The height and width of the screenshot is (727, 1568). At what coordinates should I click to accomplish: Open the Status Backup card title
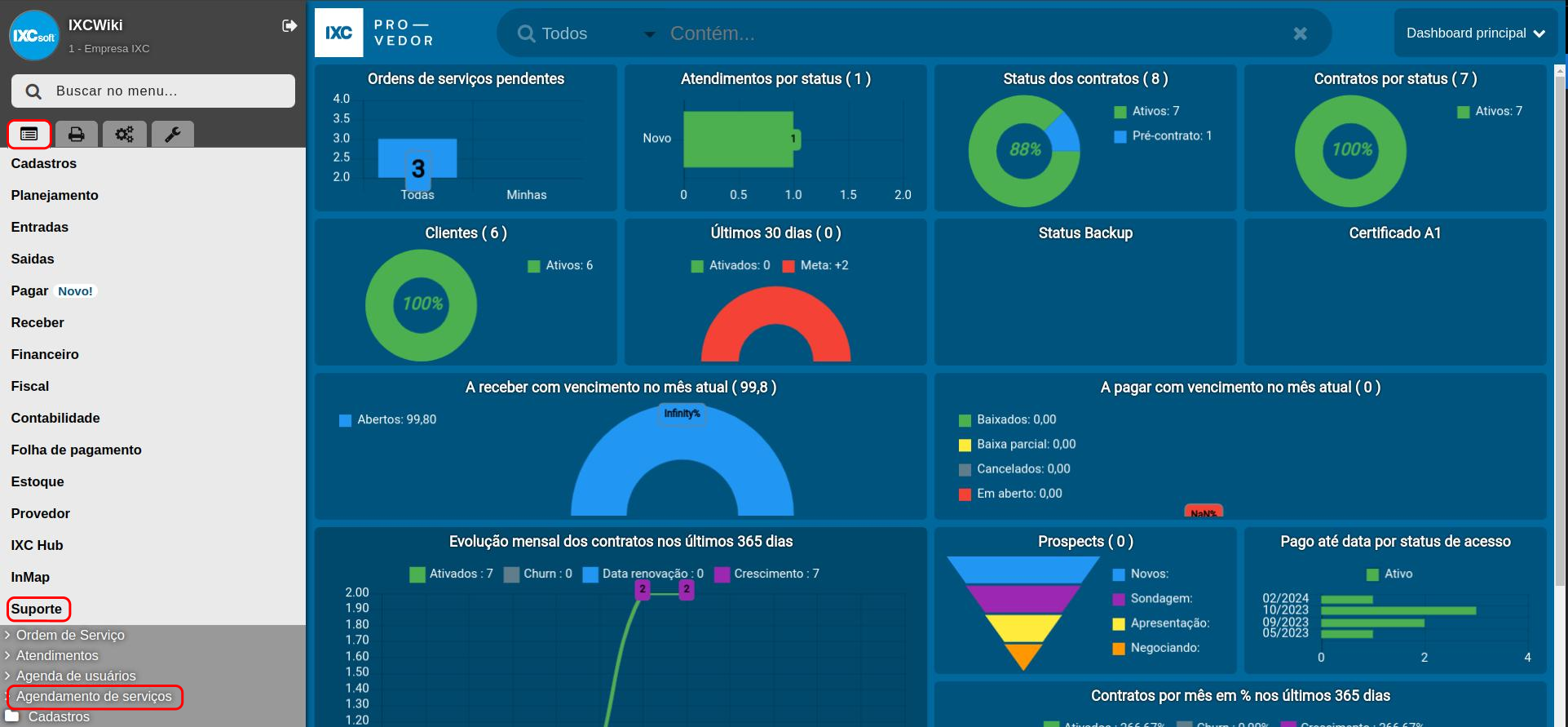1085,233
